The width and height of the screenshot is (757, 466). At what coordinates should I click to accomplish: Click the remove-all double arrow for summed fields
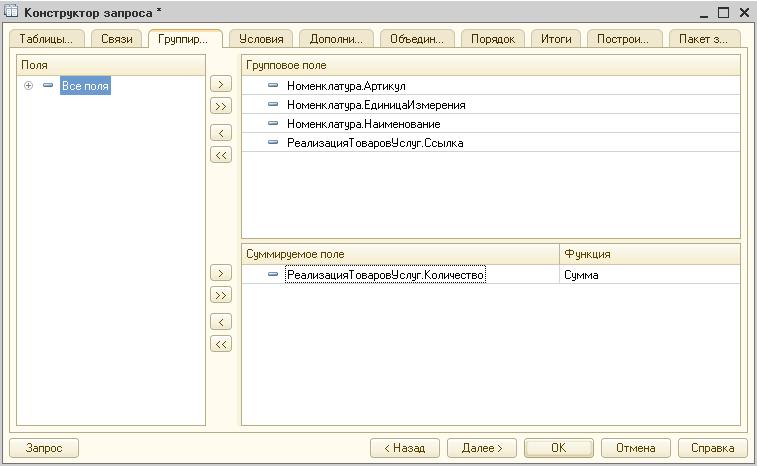tap(221, 344)
